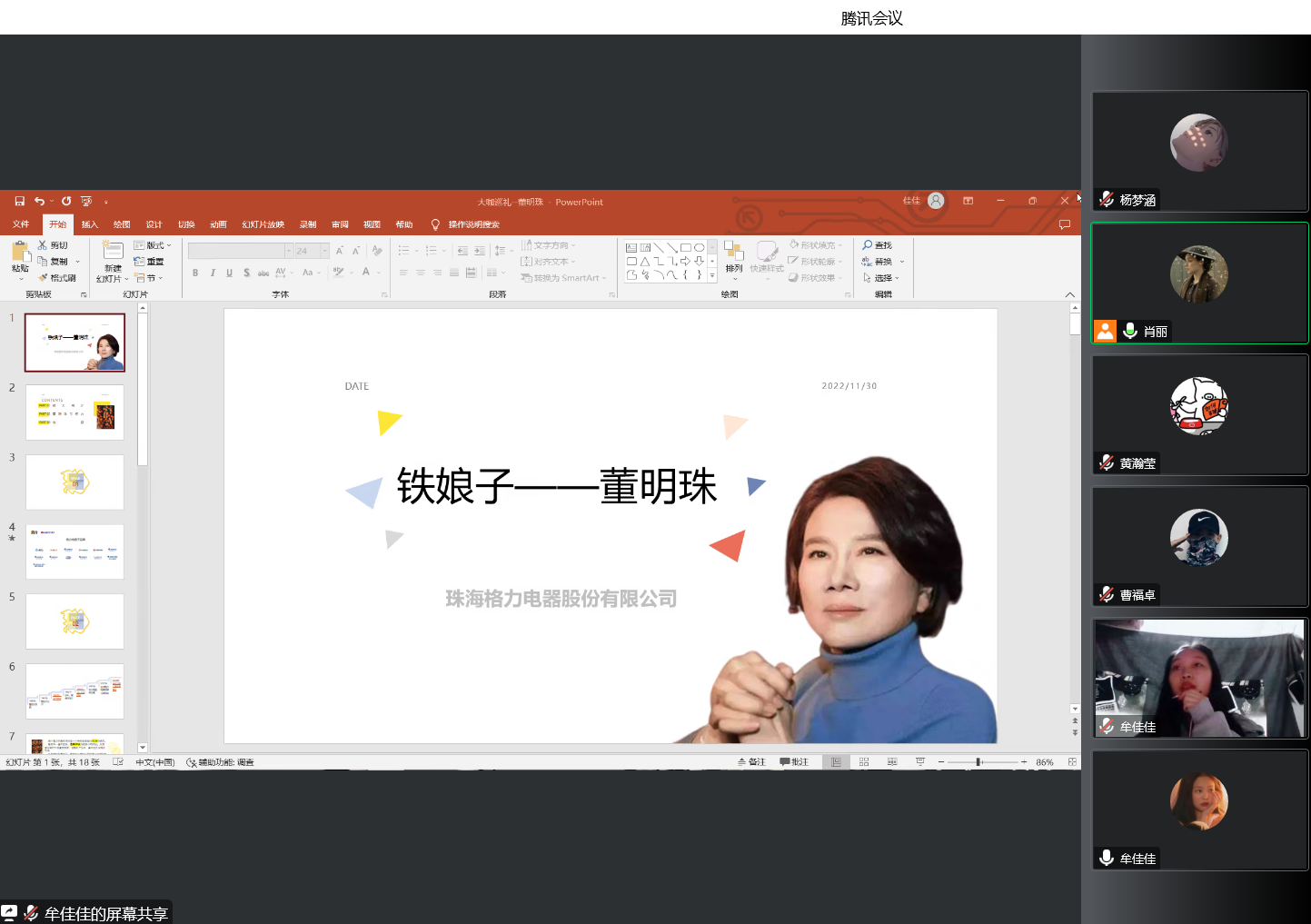Reset slide layout using 重置
The width and height of the screenshot is (1311, 924).
coord(149,262)
